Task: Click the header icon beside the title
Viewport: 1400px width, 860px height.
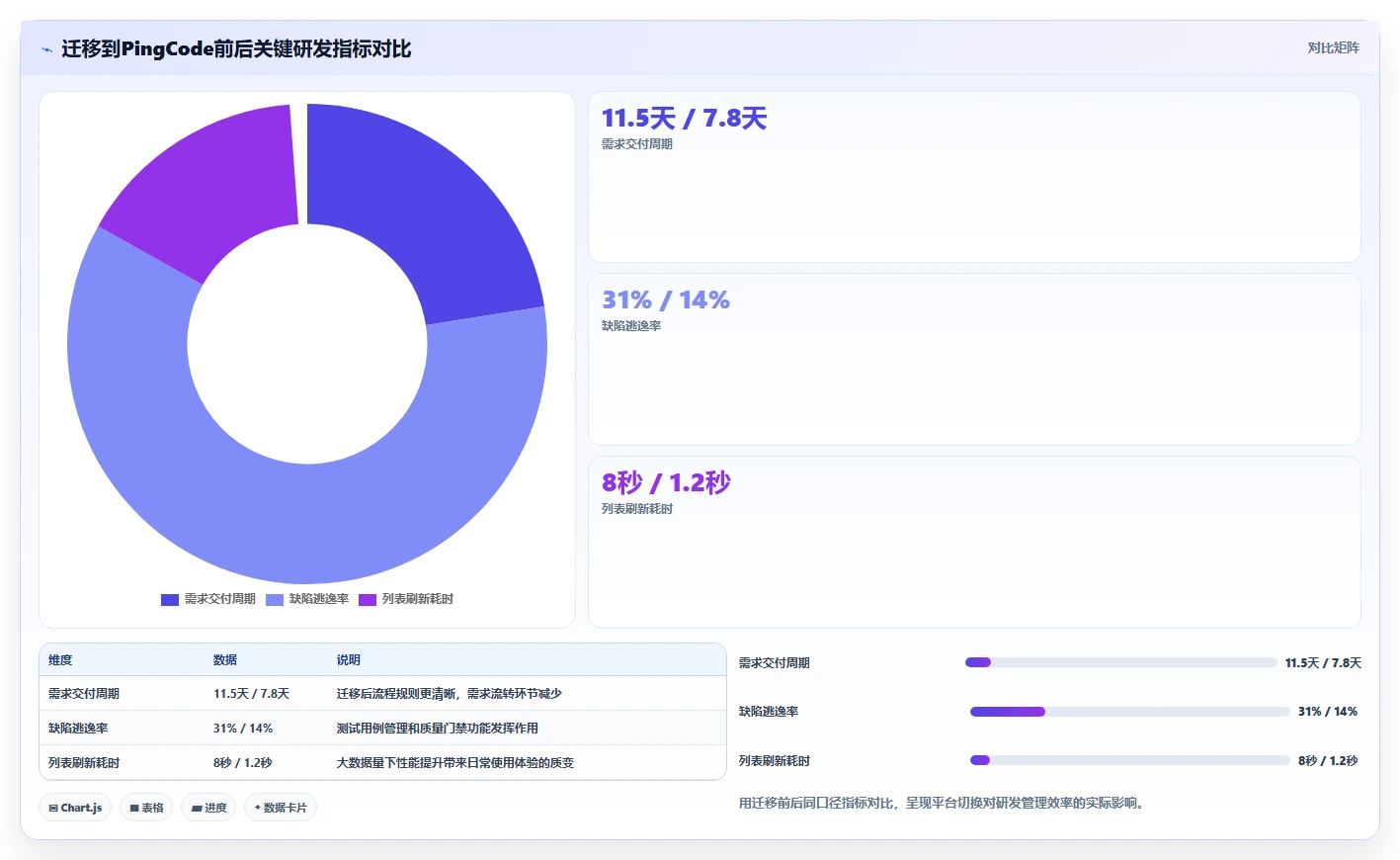Action: click(46, 49)
